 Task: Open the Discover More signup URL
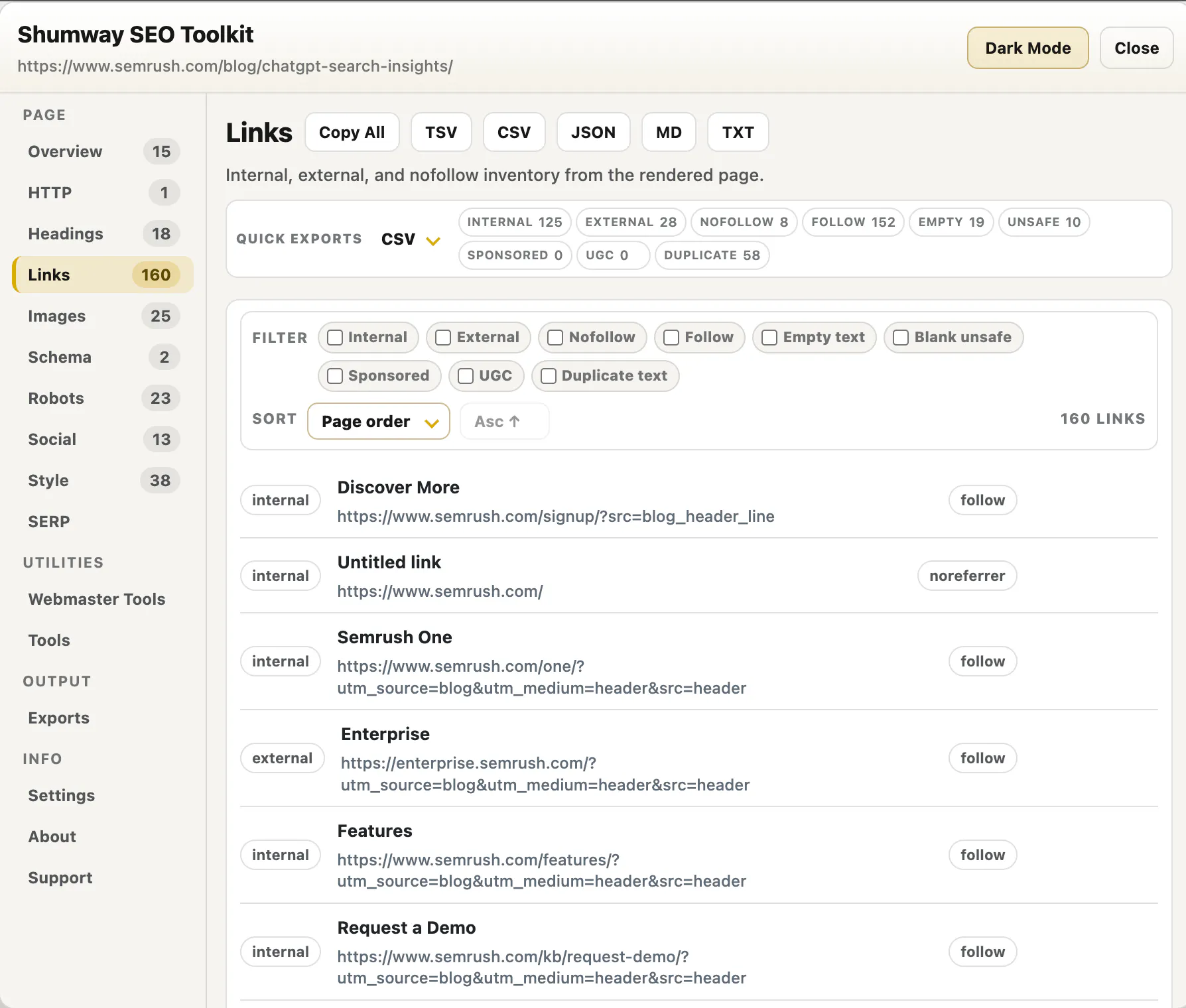click(x=556, y=517)
